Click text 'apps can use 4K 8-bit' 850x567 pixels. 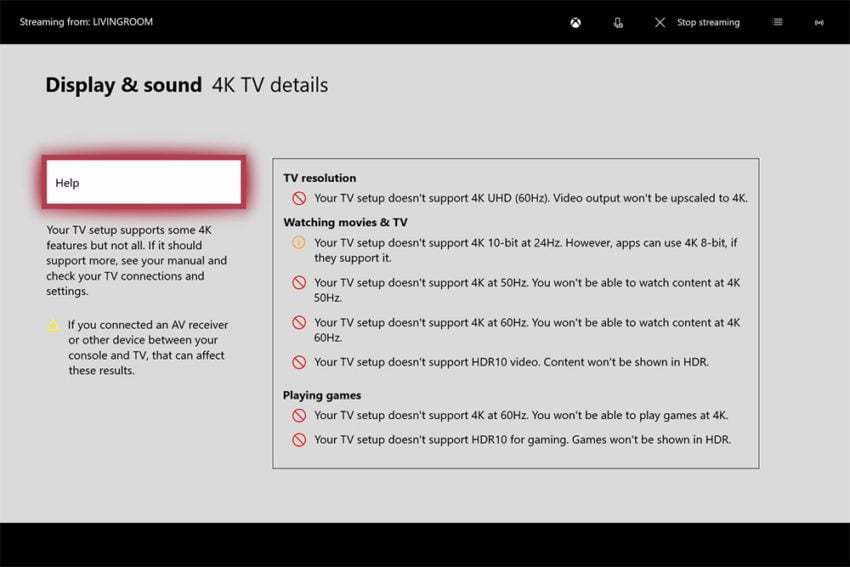(669, 243)
